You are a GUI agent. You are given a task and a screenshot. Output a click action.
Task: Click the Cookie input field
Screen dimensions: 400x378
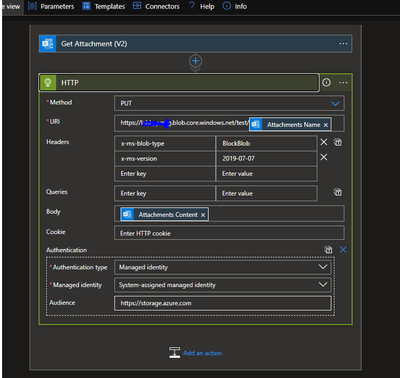[x=229, y=233]
